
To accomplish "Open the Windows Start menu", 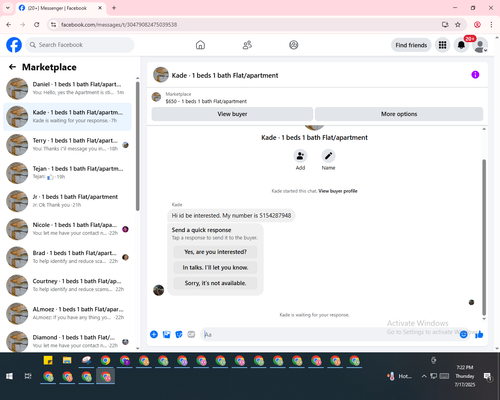I will coord(9,376).
